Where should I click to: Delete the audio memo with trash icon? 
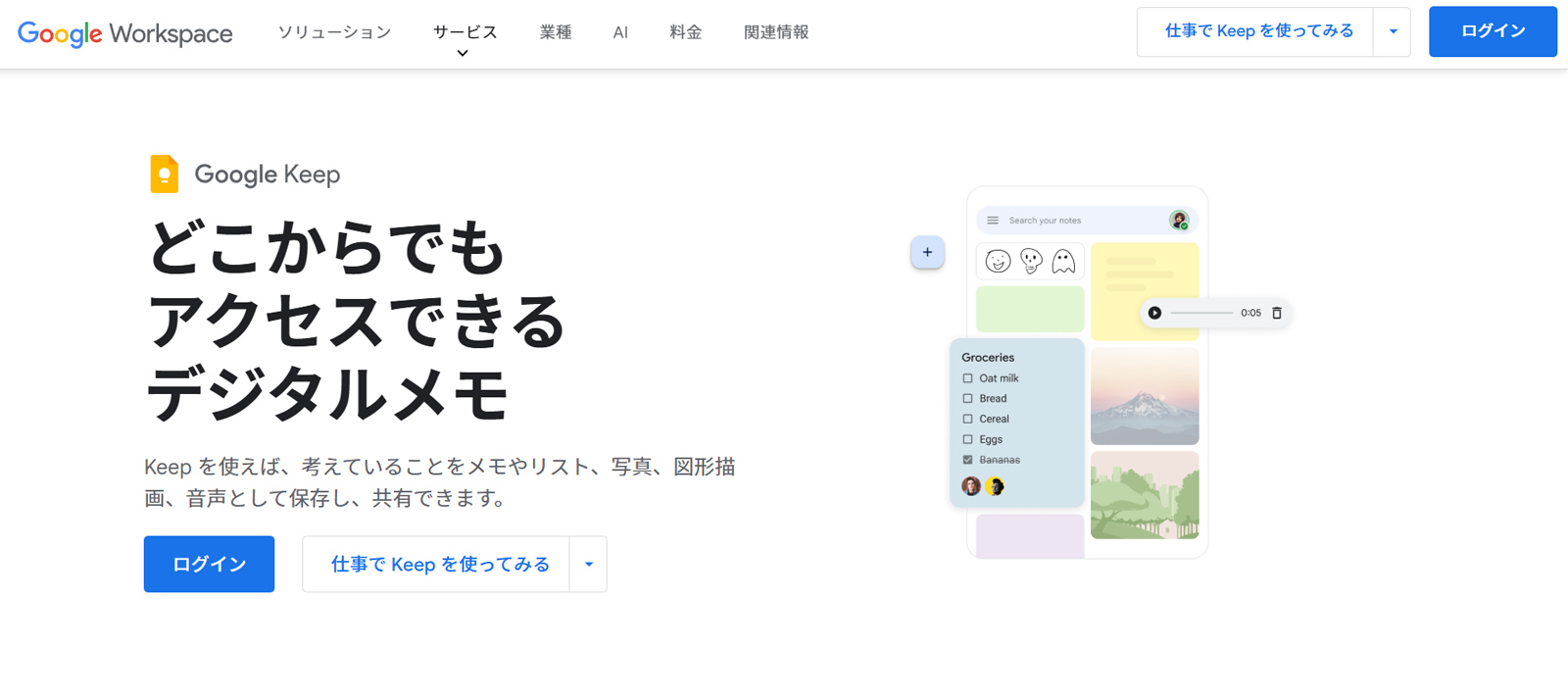pos(1277,313)
